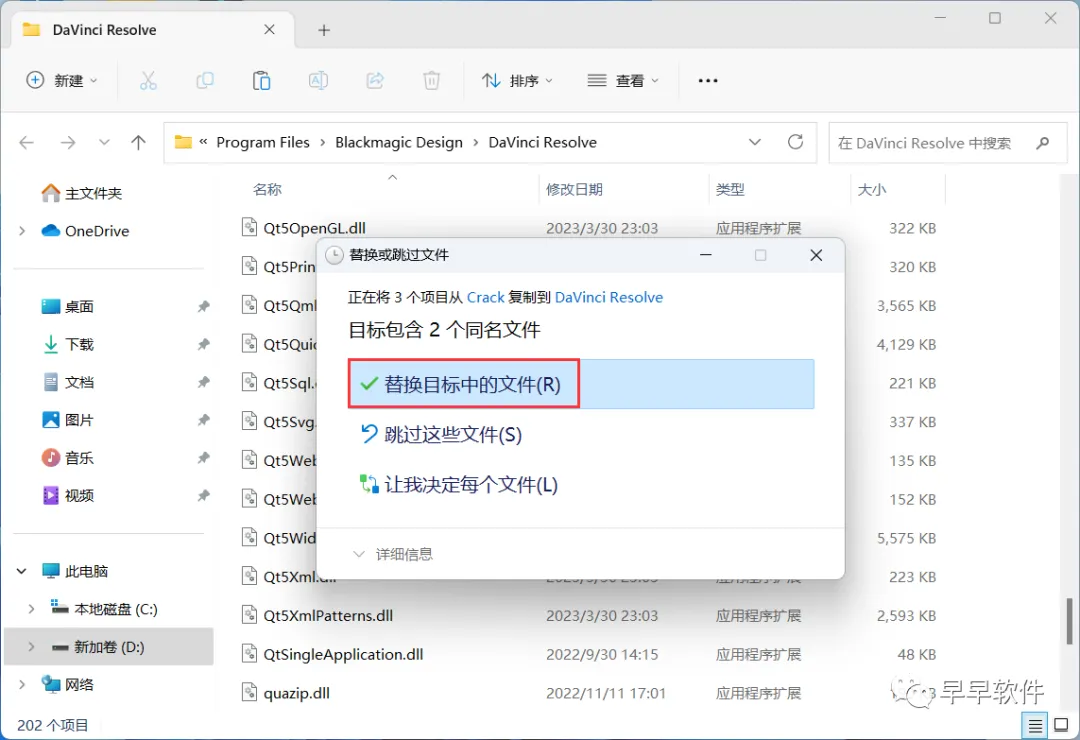Open the three-dots more options menu
1080x740 pixels.
707,81
